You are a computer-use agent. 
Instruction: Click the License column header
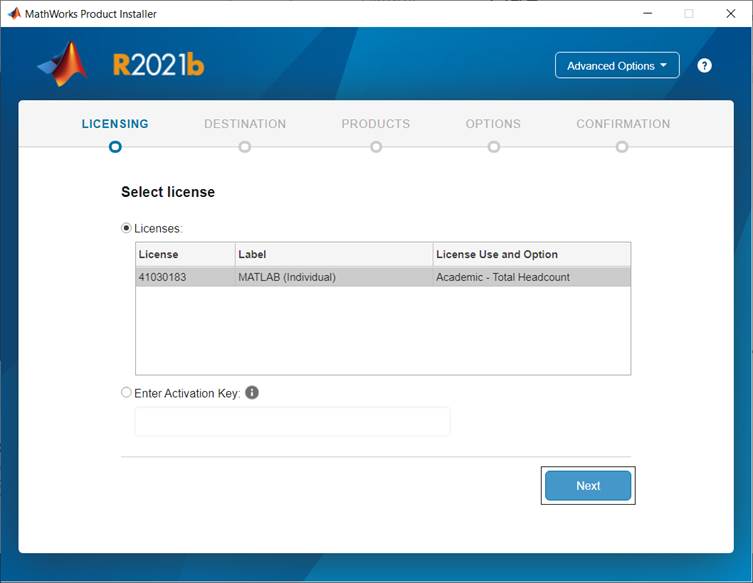pyautogui.click(x=185, y=254)
